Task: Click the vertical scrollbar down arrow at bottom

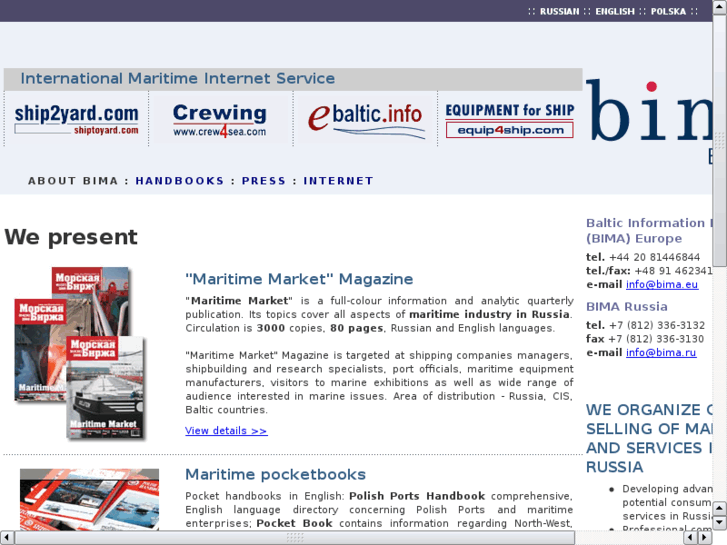Action: pos(720,522)
